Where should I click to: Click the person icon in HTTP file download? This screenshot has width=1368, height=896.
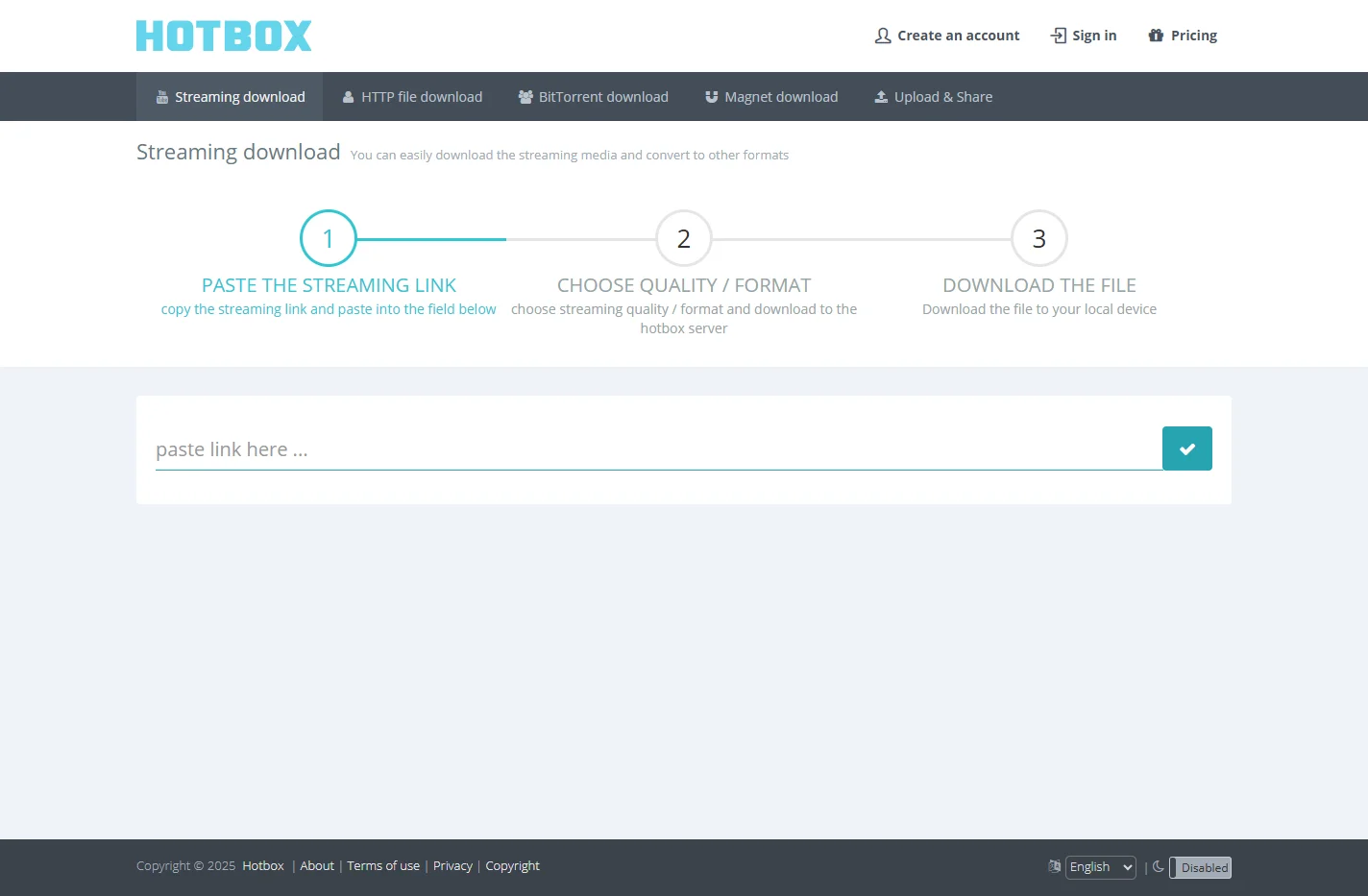click(349, 97)
